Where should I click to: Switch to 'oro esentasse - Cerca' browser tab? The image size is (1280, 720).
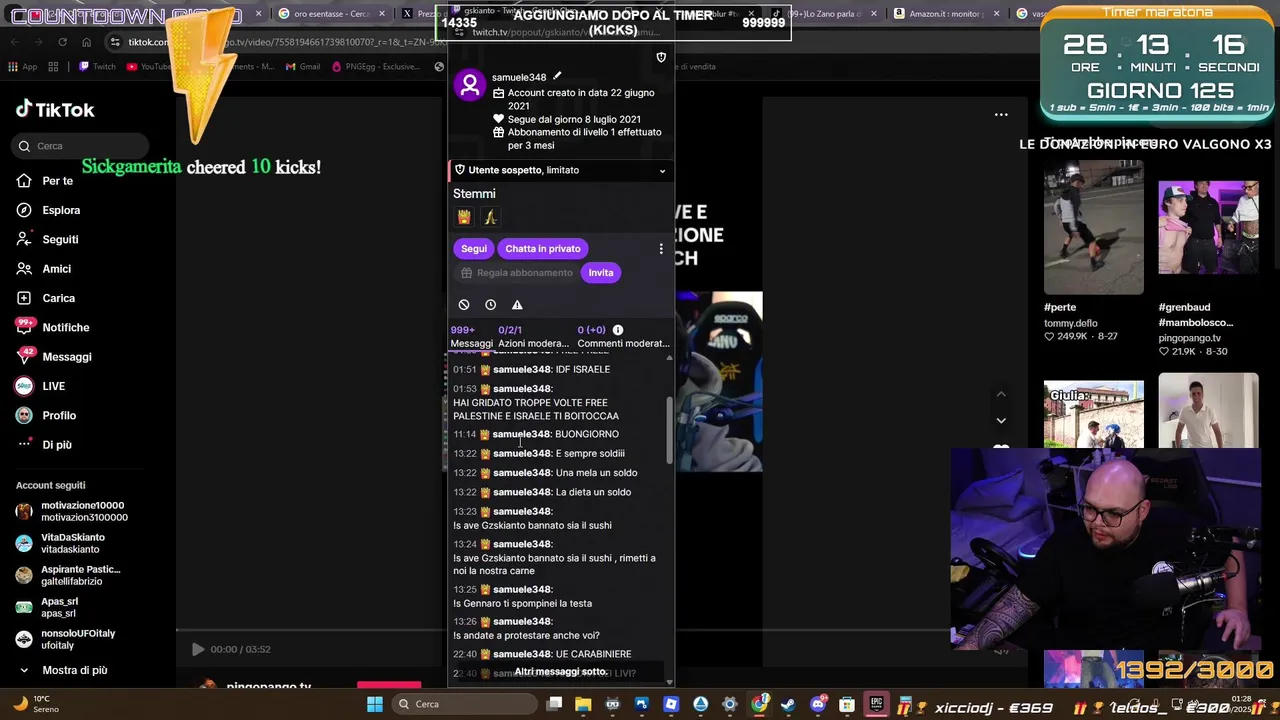[x=332, y=14]
